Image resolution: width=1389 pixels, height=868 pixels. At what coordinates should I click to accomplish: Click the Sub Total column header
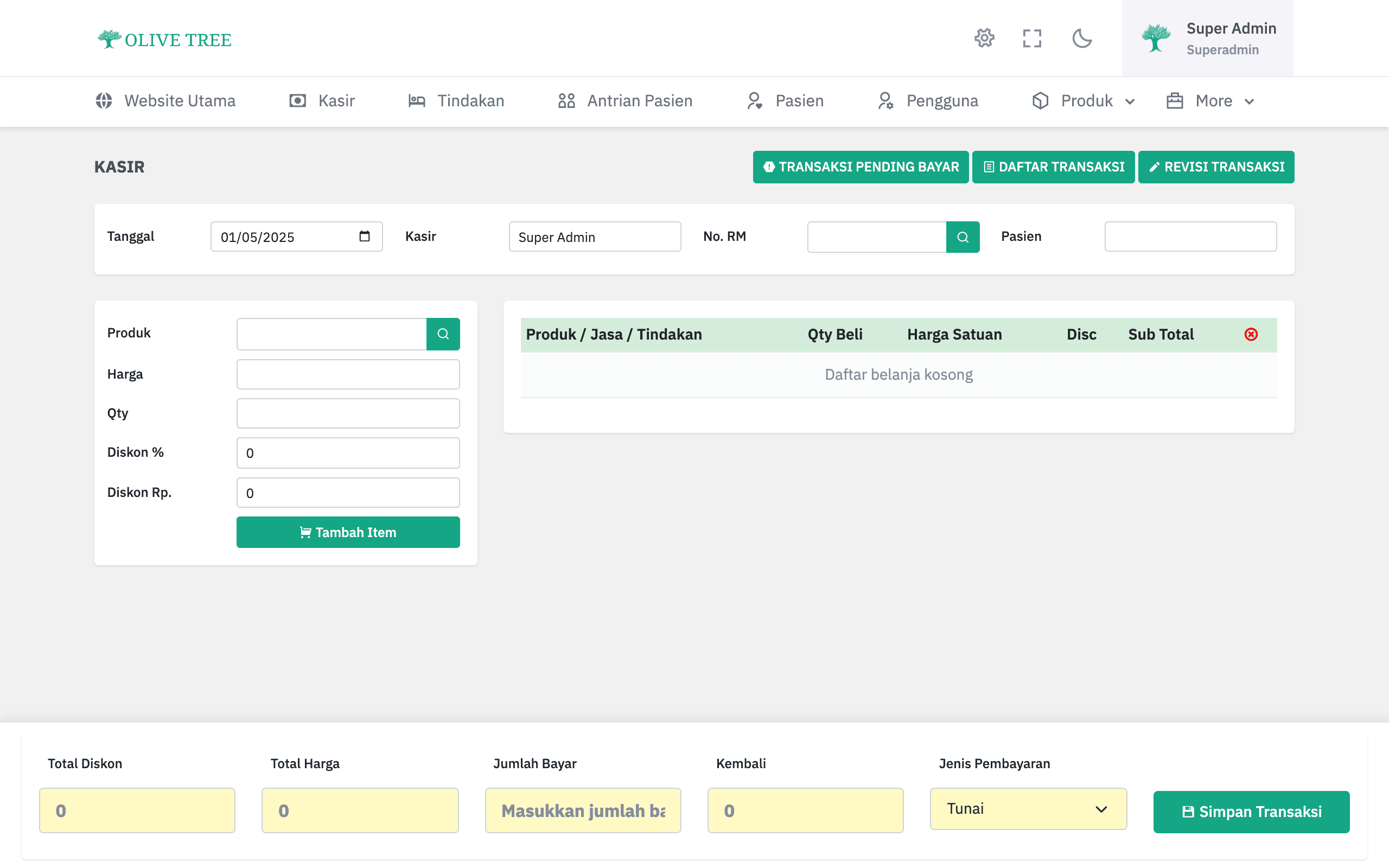1161,335
